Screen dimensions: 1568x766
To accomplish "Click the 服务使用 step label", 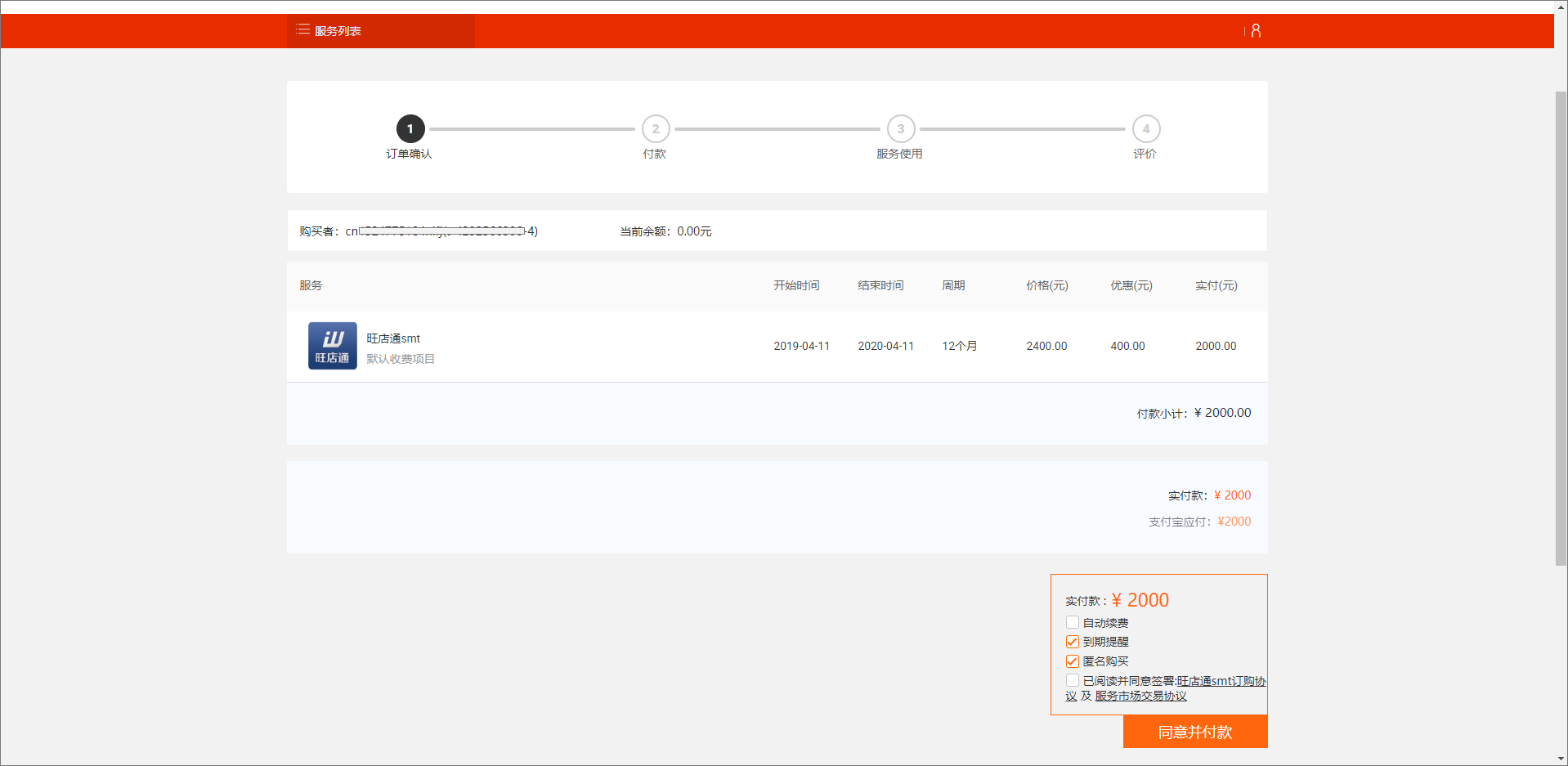I will 900,154.
